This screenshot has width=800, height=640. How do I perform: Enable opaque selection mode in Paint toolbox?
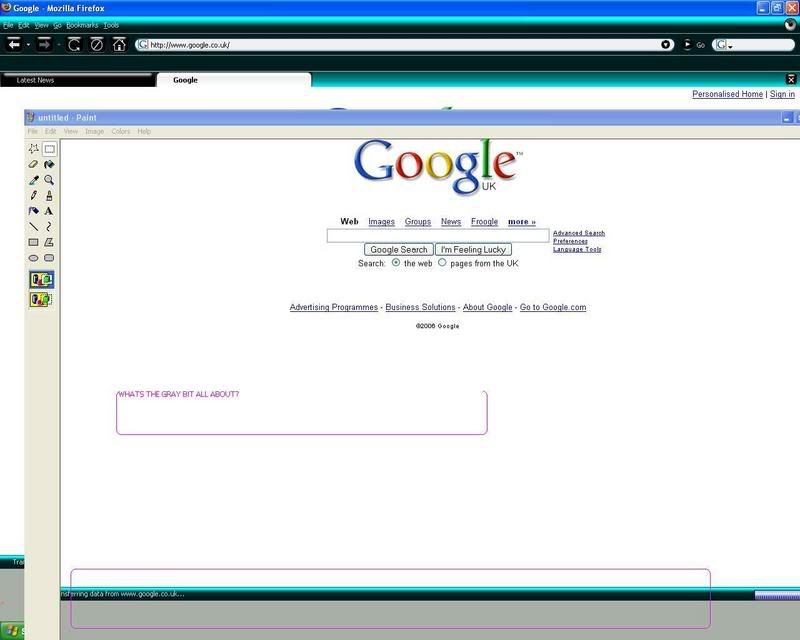tap(41, 280)
